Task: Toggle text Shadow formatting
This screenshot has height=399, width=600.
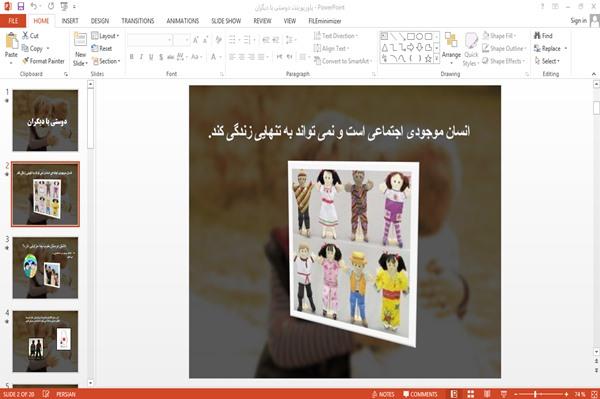Action: [x=161, y=57]
